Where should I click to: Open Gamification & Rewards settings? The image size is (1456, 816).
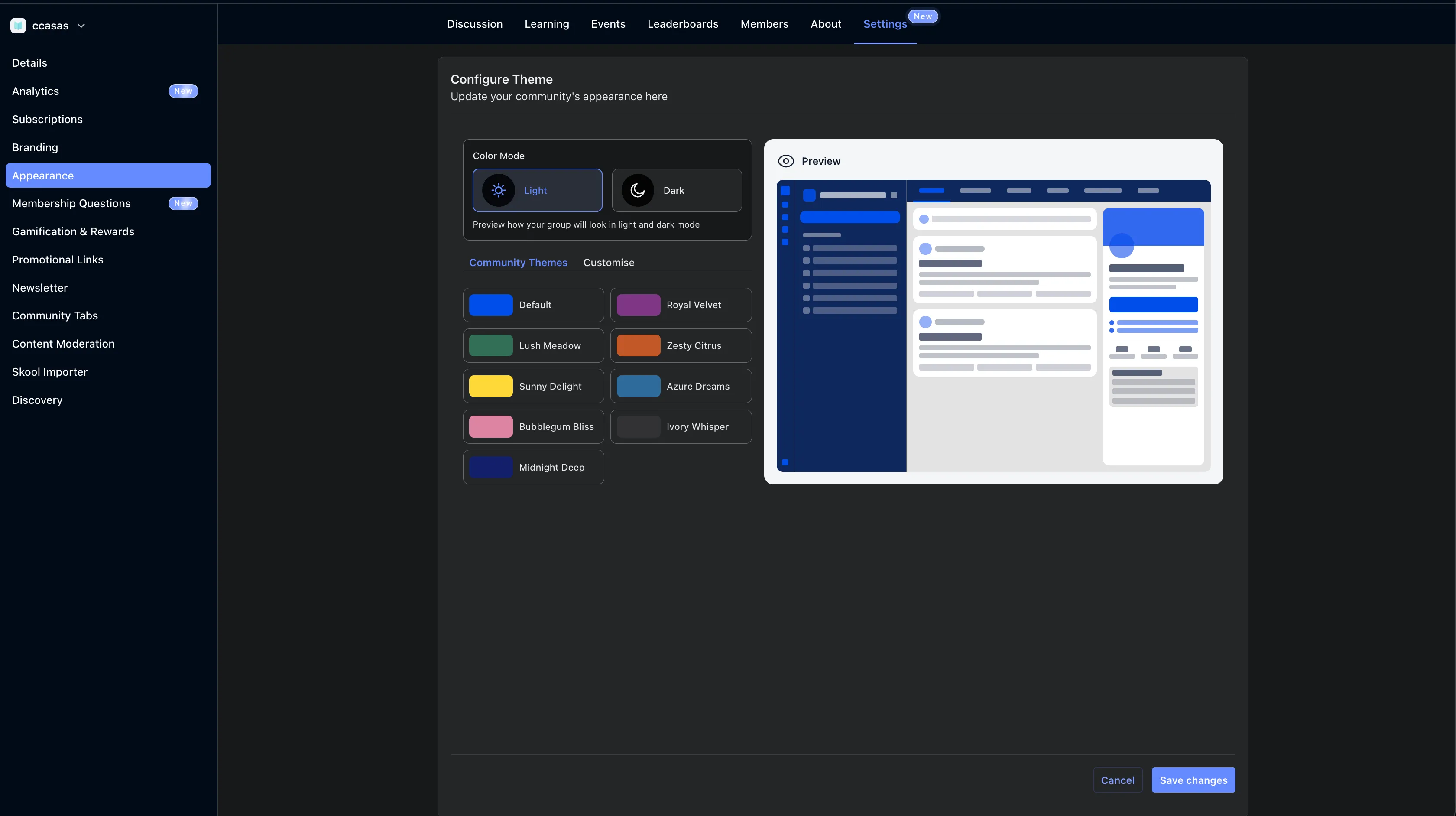pos(108,231)
